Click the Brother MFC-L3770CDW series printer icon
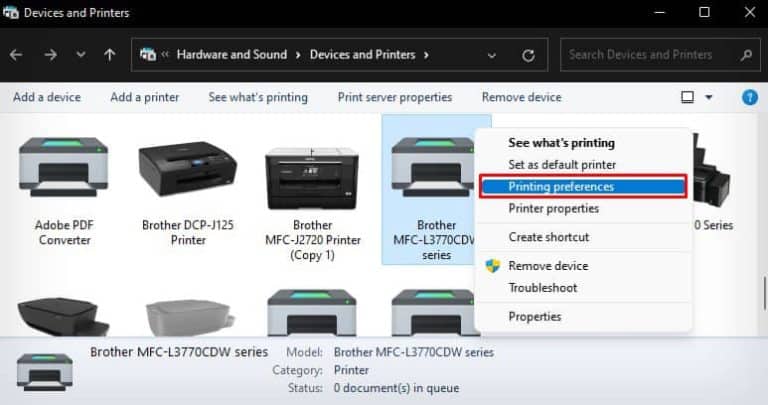The width and height of the screenshot is (768, 405). click(432, 168)
